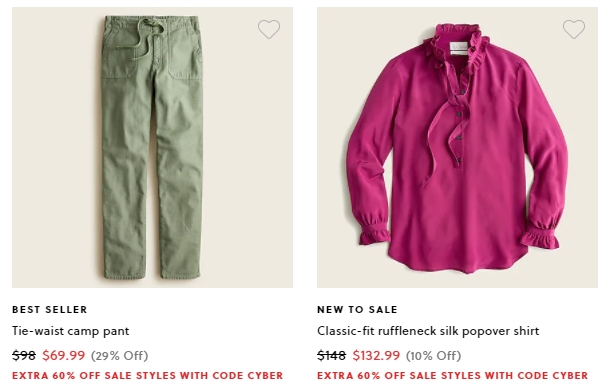Screen dimensions: 606x388
Task: Click the crossed-out $148 original price
Action: pyautogui.click(x=331, y=355)
